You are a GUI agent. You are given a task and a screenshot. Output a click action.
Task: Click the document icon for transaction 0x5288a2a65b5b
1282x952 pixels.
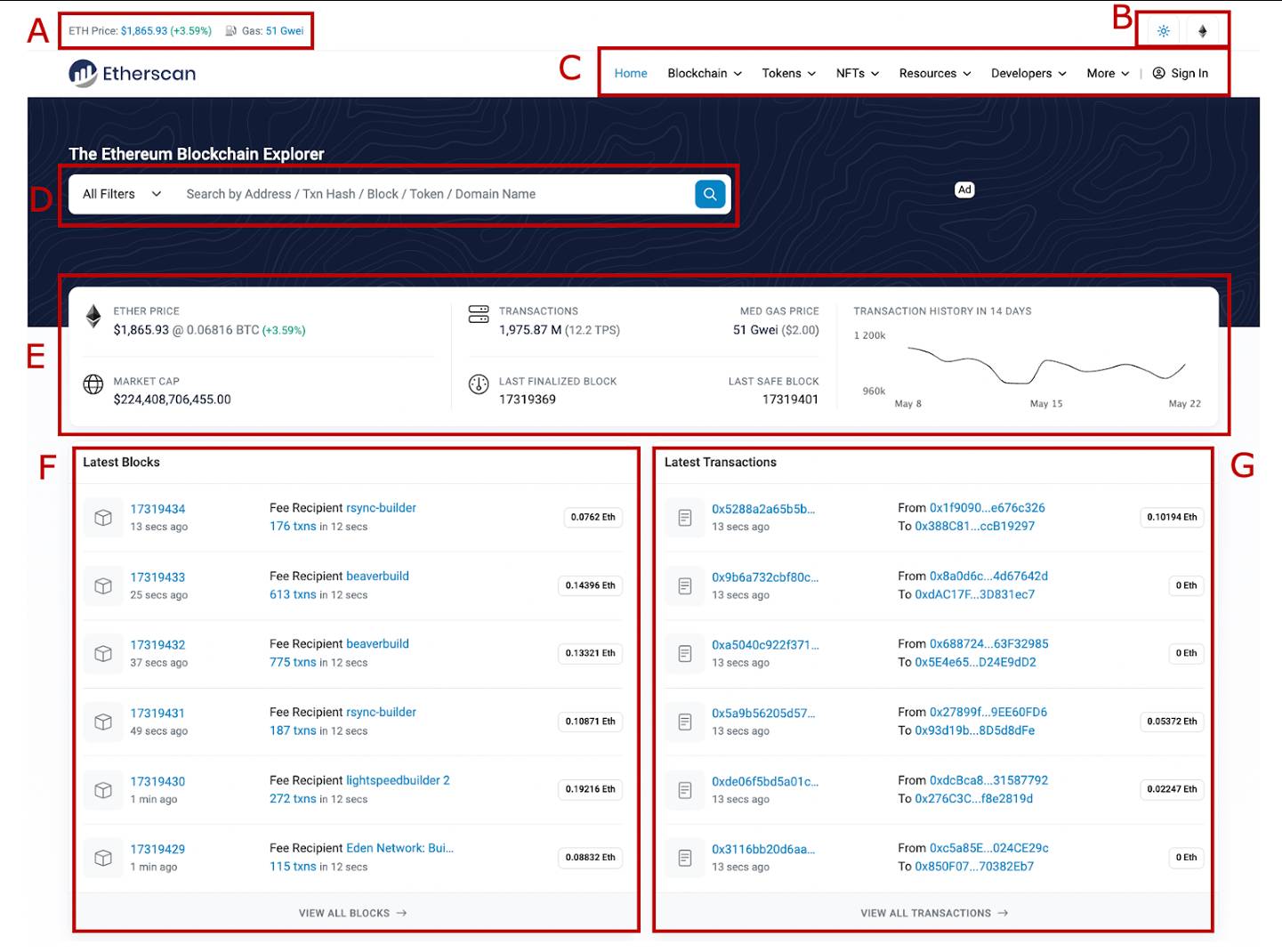point(685,517)
